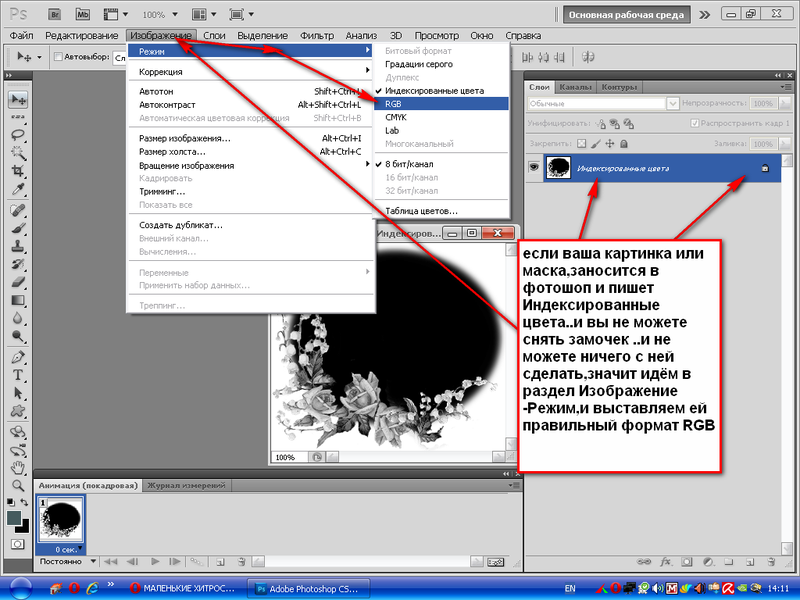Select the Dodge tool
The image size is (800, 600).
18,336
